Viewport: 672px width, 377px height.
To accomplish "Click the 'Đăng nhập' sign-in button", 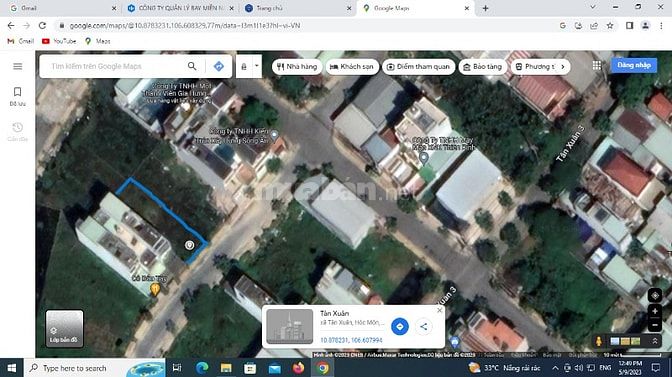I will (634, 65).
